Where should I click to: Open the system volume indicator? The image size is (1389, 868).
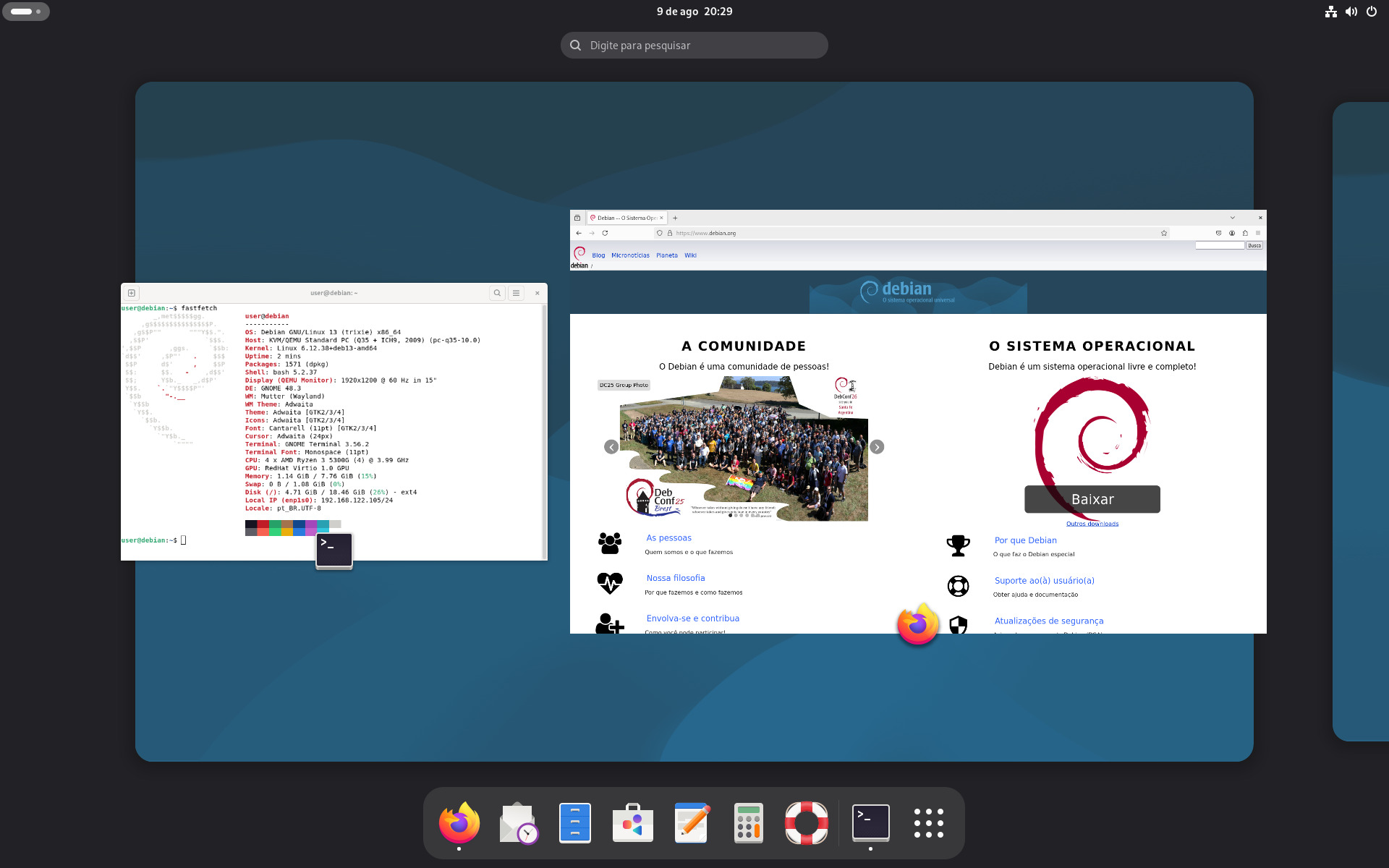(1351, 12)
